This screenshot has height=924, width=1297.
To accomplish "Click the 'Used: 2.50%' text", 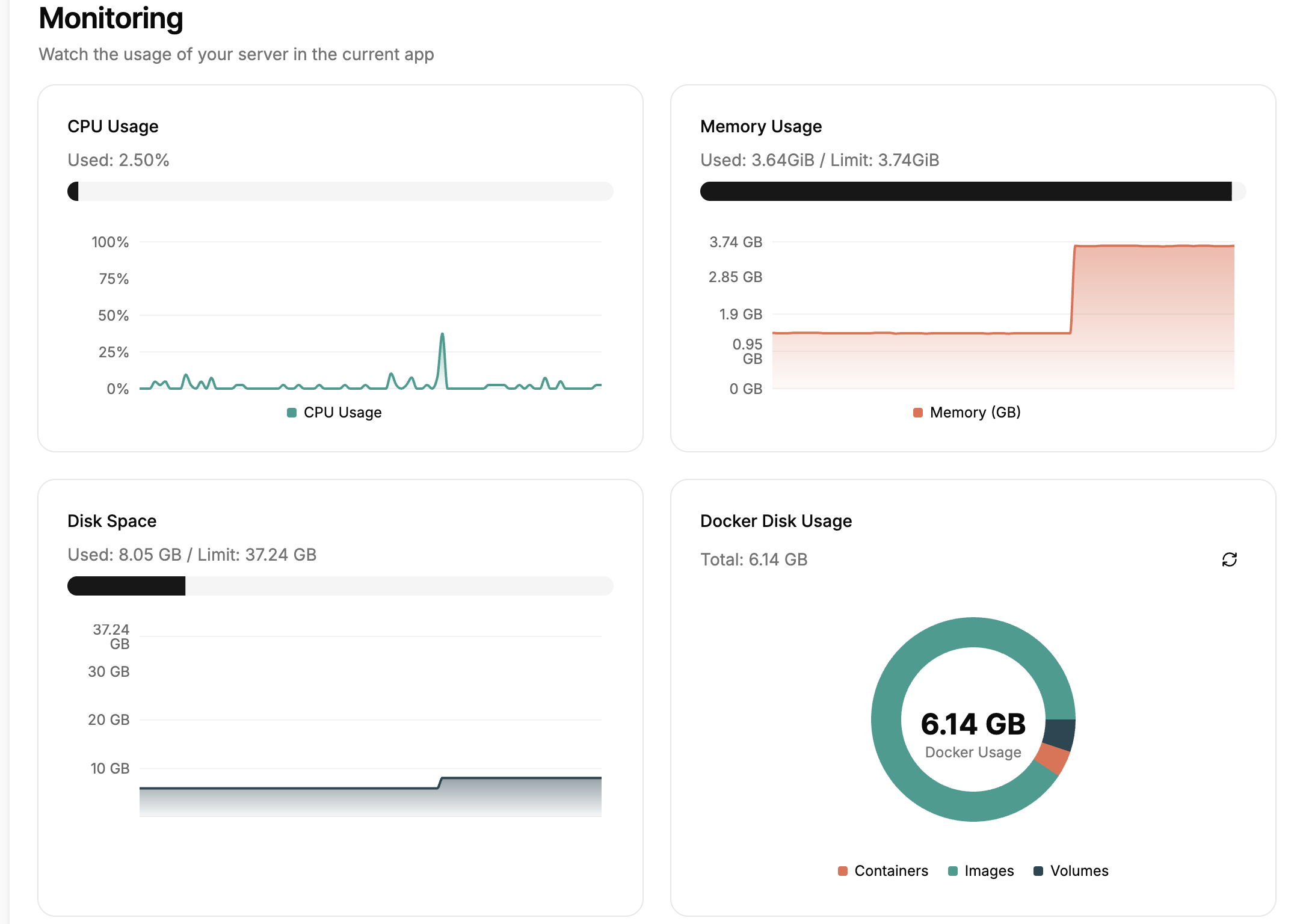I will pos(119,160).
